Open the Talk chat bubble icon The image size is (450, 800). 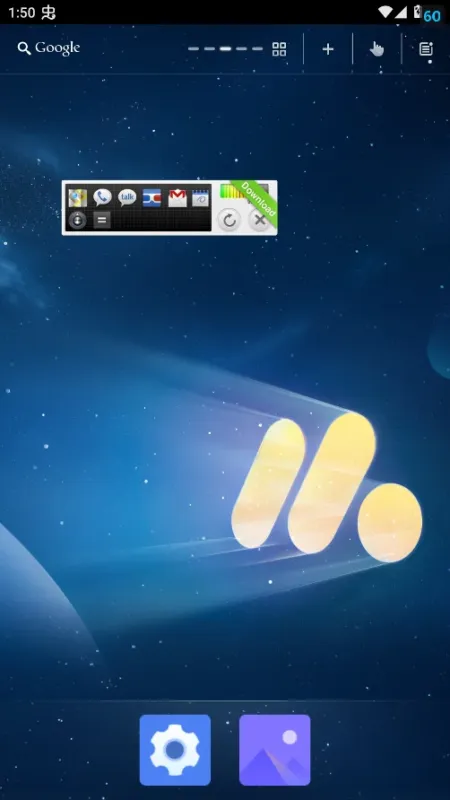point(127,197)
